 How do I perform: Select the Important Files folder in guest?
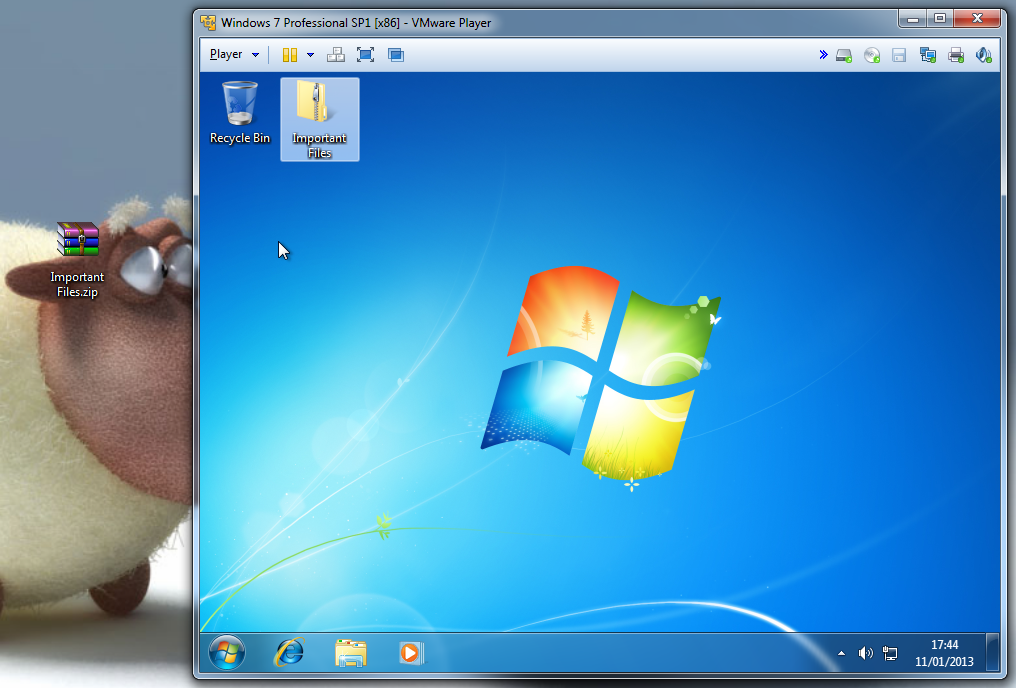point(319,118)
